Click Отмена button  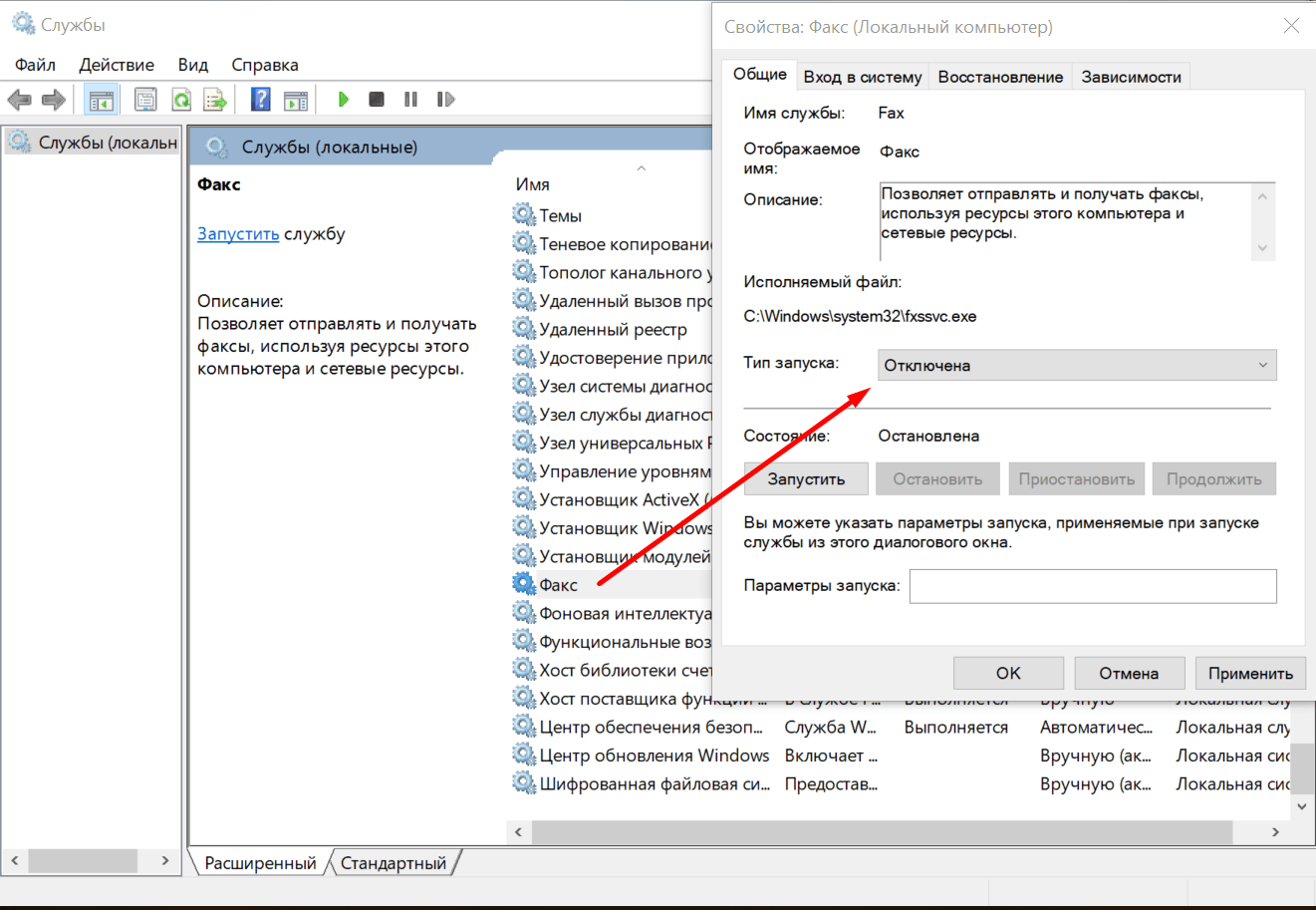[x=1129, y=673]
